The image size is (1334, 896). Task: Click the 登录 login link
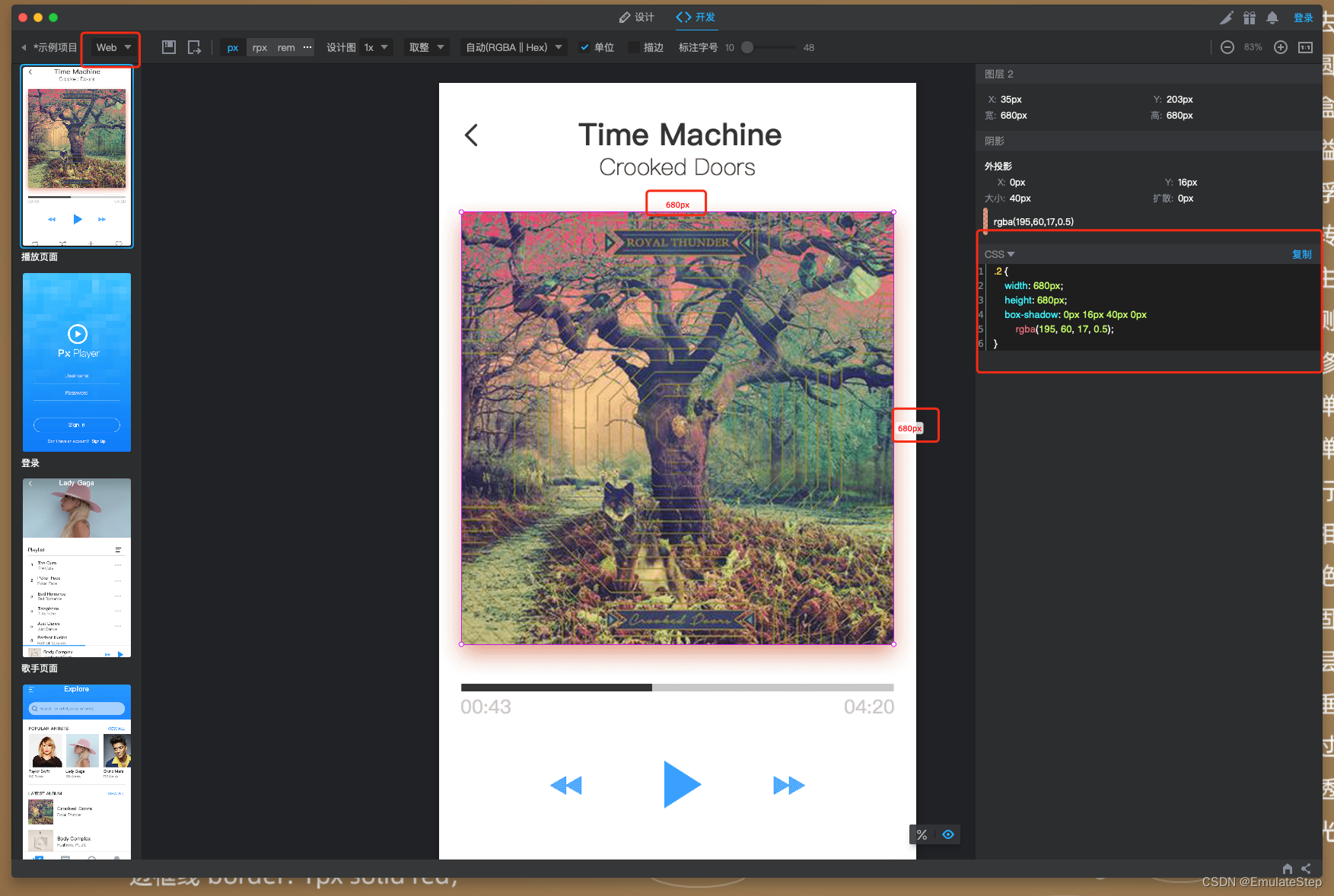pyautogui.click(x=1304, y=17)
